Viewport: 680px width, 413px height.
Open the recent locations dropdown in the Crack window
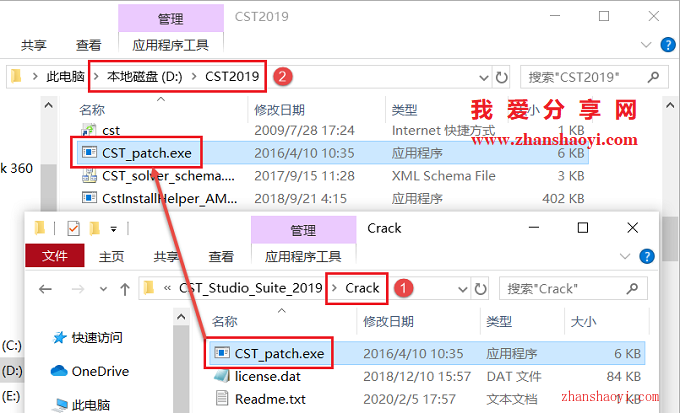[x=103, y=289]
